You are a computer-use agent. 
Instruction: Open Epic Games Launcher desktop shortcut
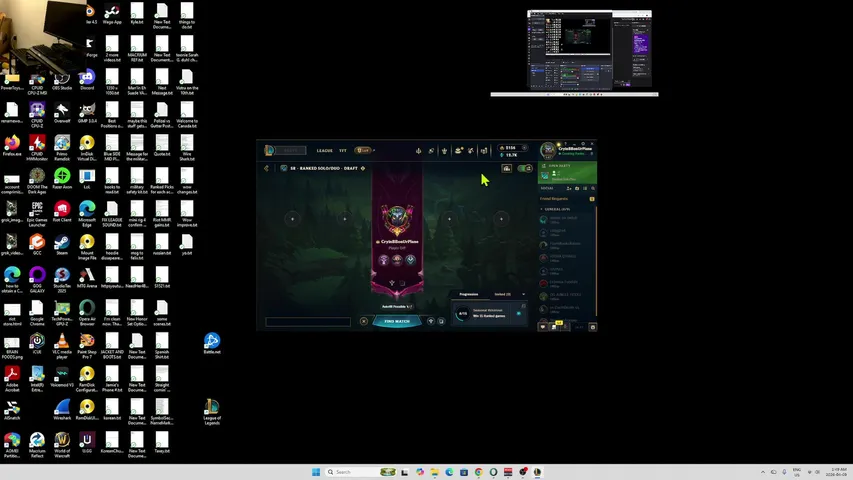[x=37, y=214]
